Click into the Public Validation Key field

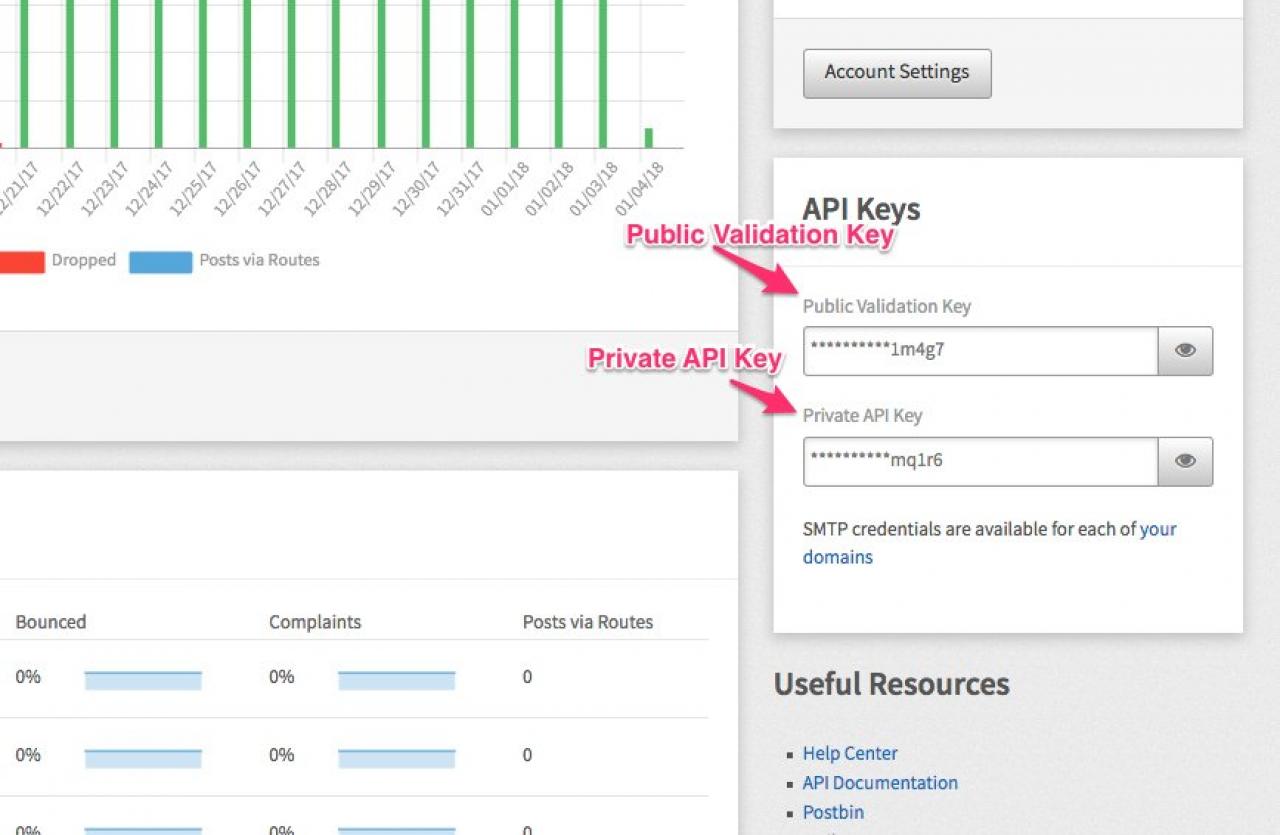(980, 351)
